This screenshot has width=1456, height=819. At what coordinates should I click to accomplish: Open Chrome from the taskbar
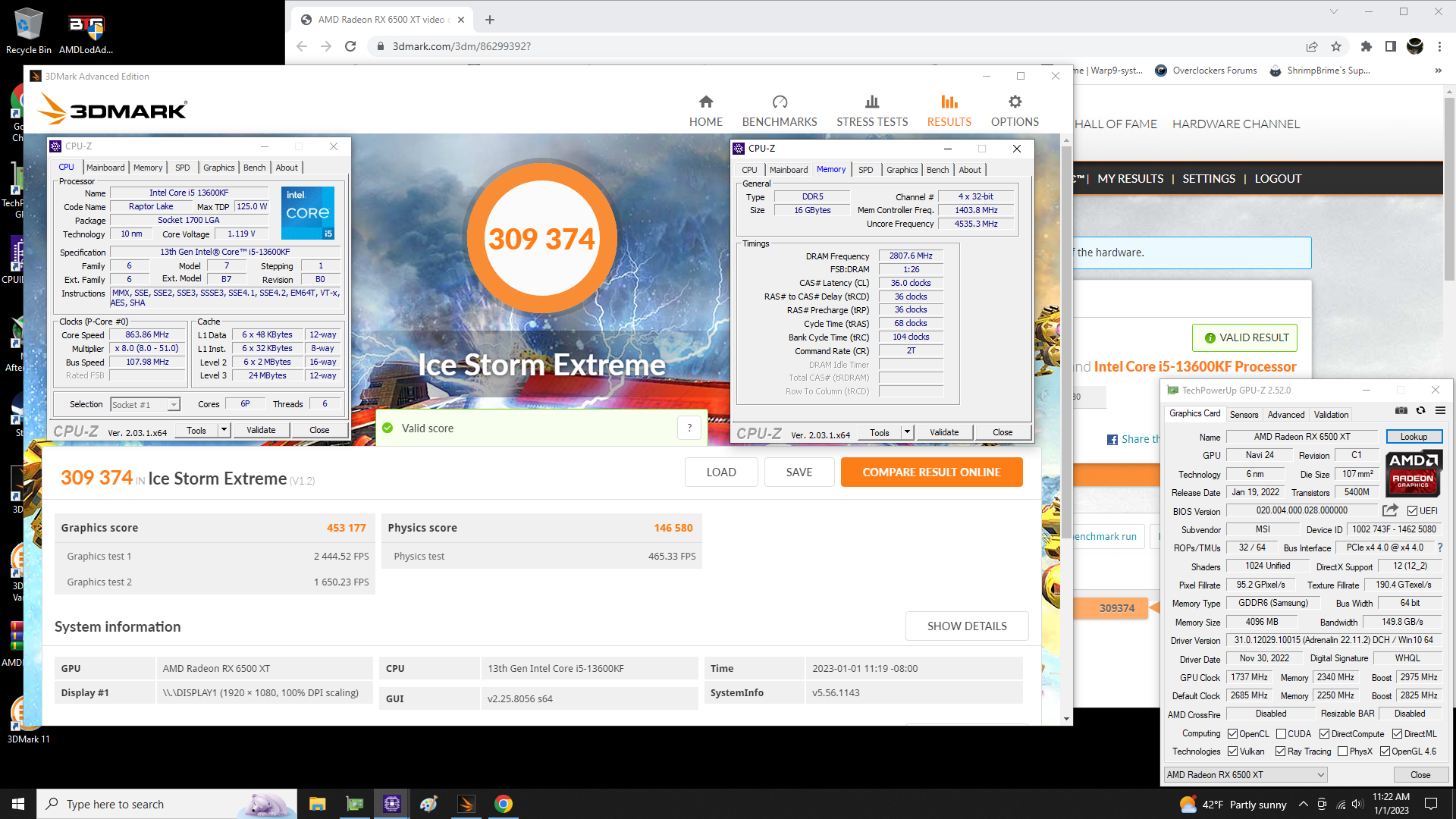point(504,804)
